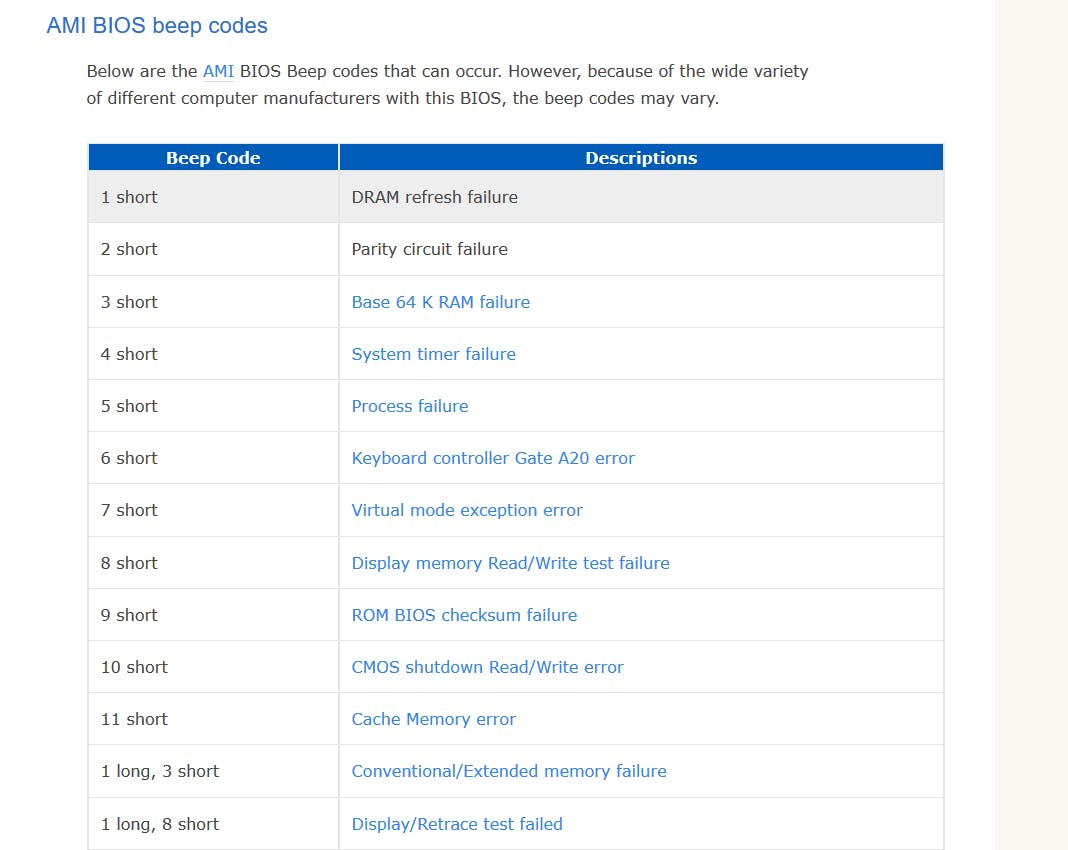Select the '11 short' beep code cell
This screenshot has width=1068, height=850.
click(213, 719)
